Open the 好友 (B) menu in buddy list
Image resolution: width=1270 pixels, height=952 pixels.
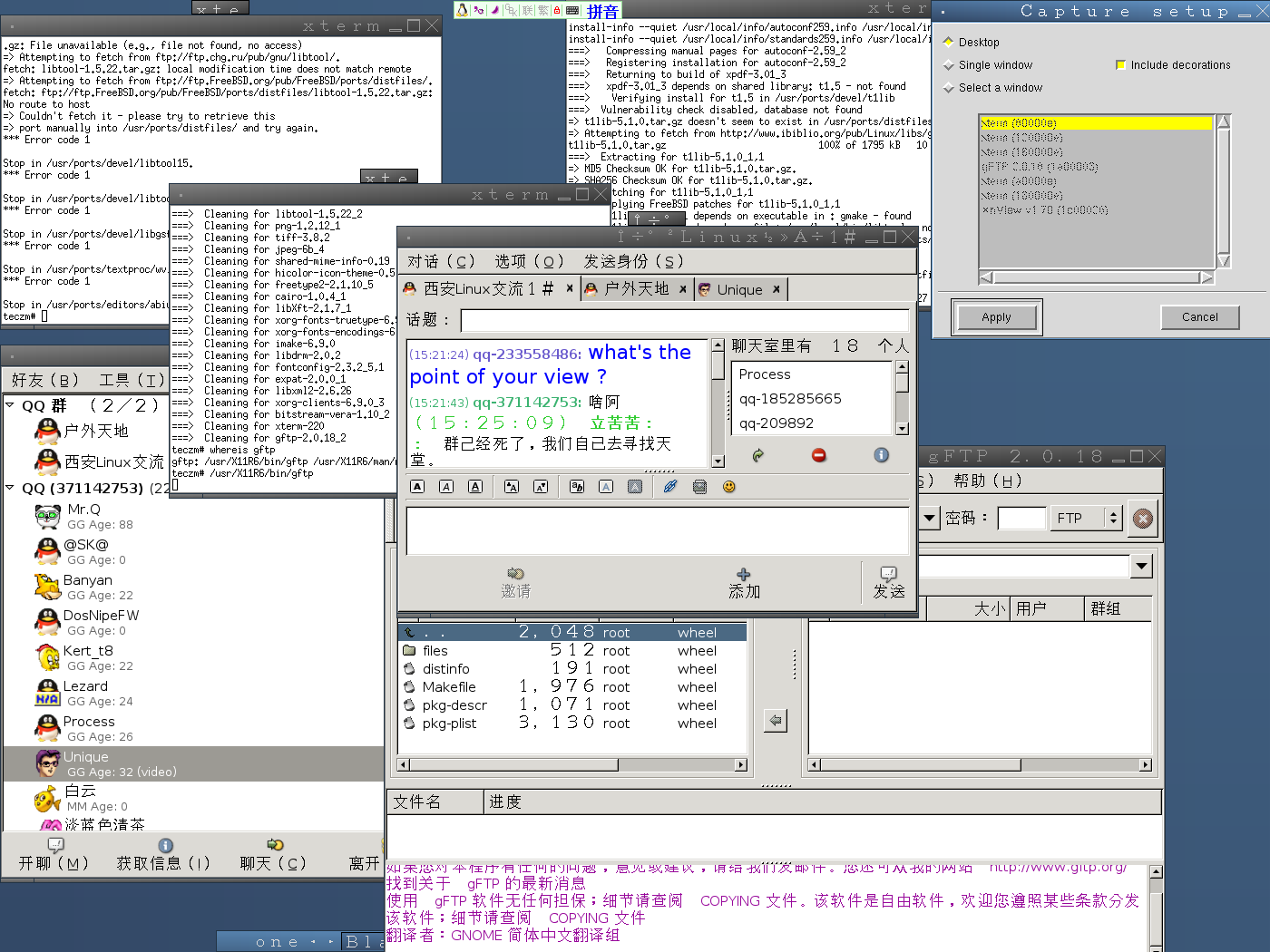pyautogui.click(x=44, y=380)
